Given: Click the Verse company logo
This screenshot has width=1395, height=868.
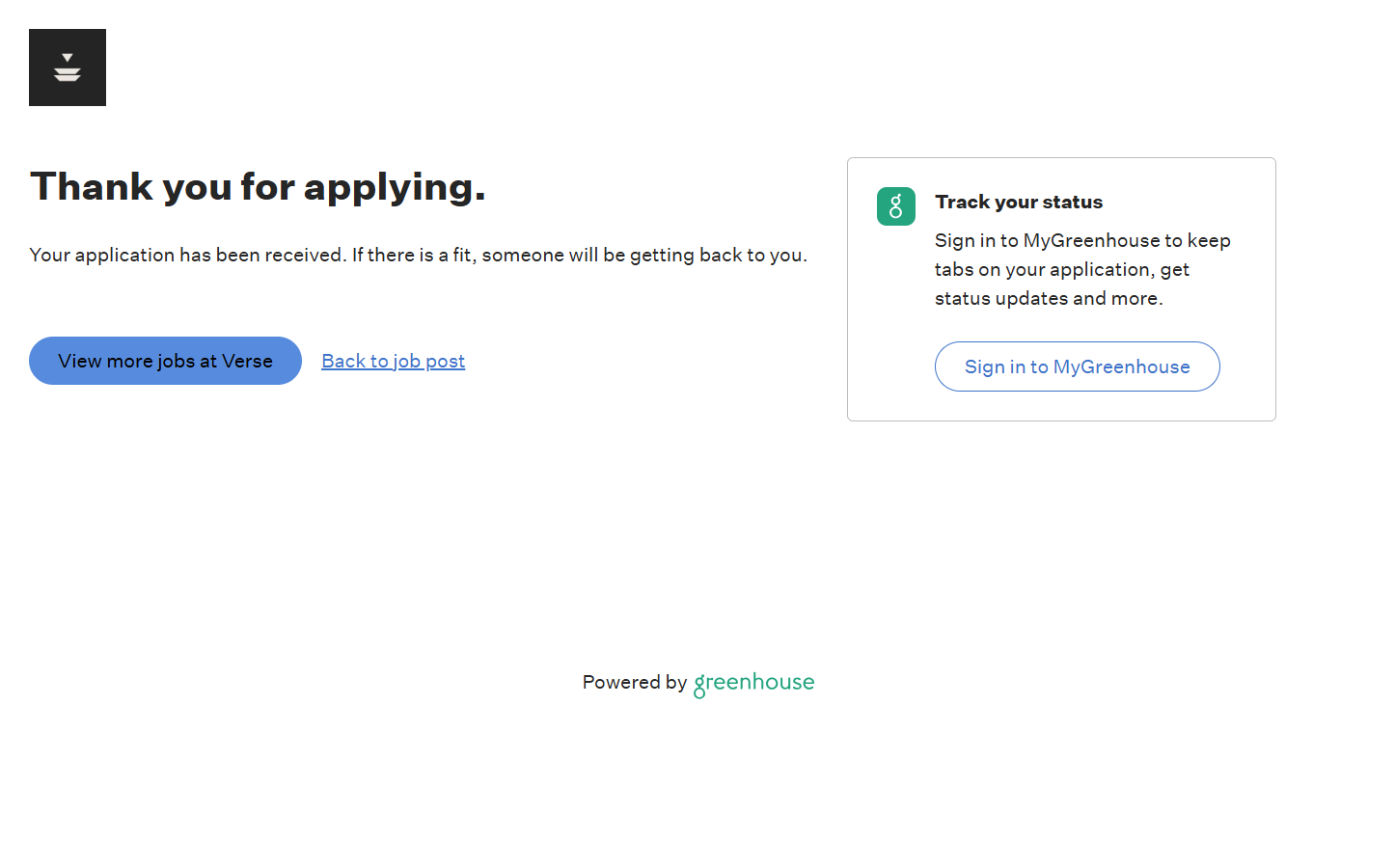Looking at the screenshot, I should point(68,68).
